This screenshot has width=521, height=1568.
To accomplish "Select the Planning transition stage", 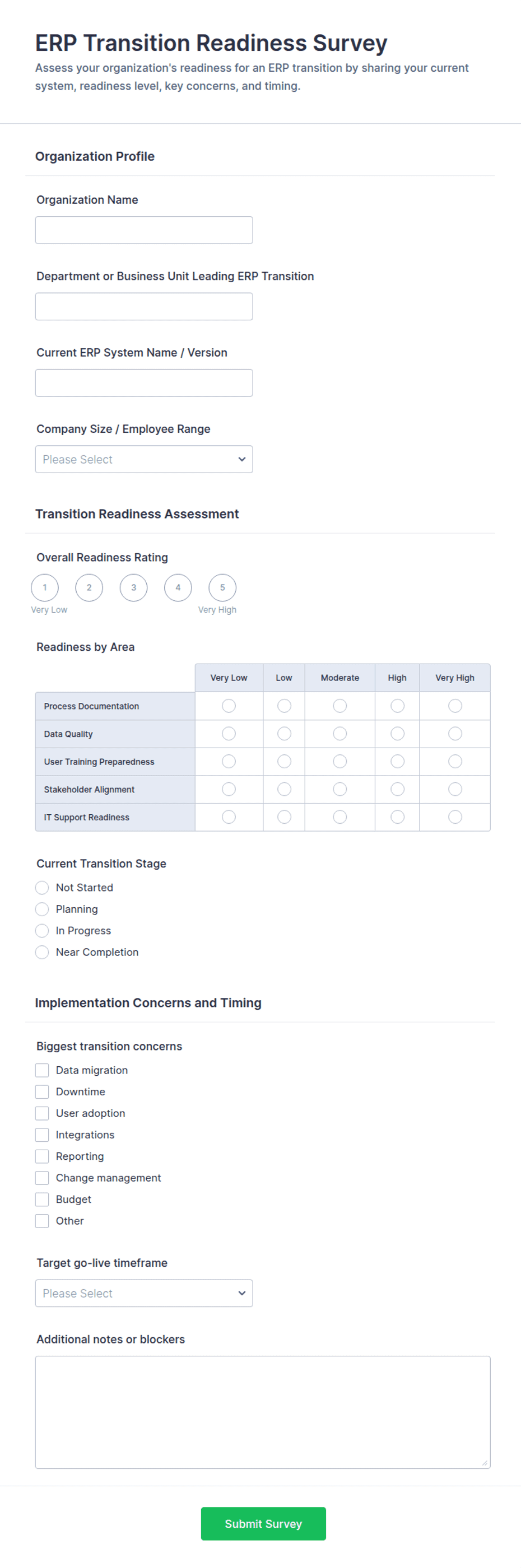I will click(42, 909).
